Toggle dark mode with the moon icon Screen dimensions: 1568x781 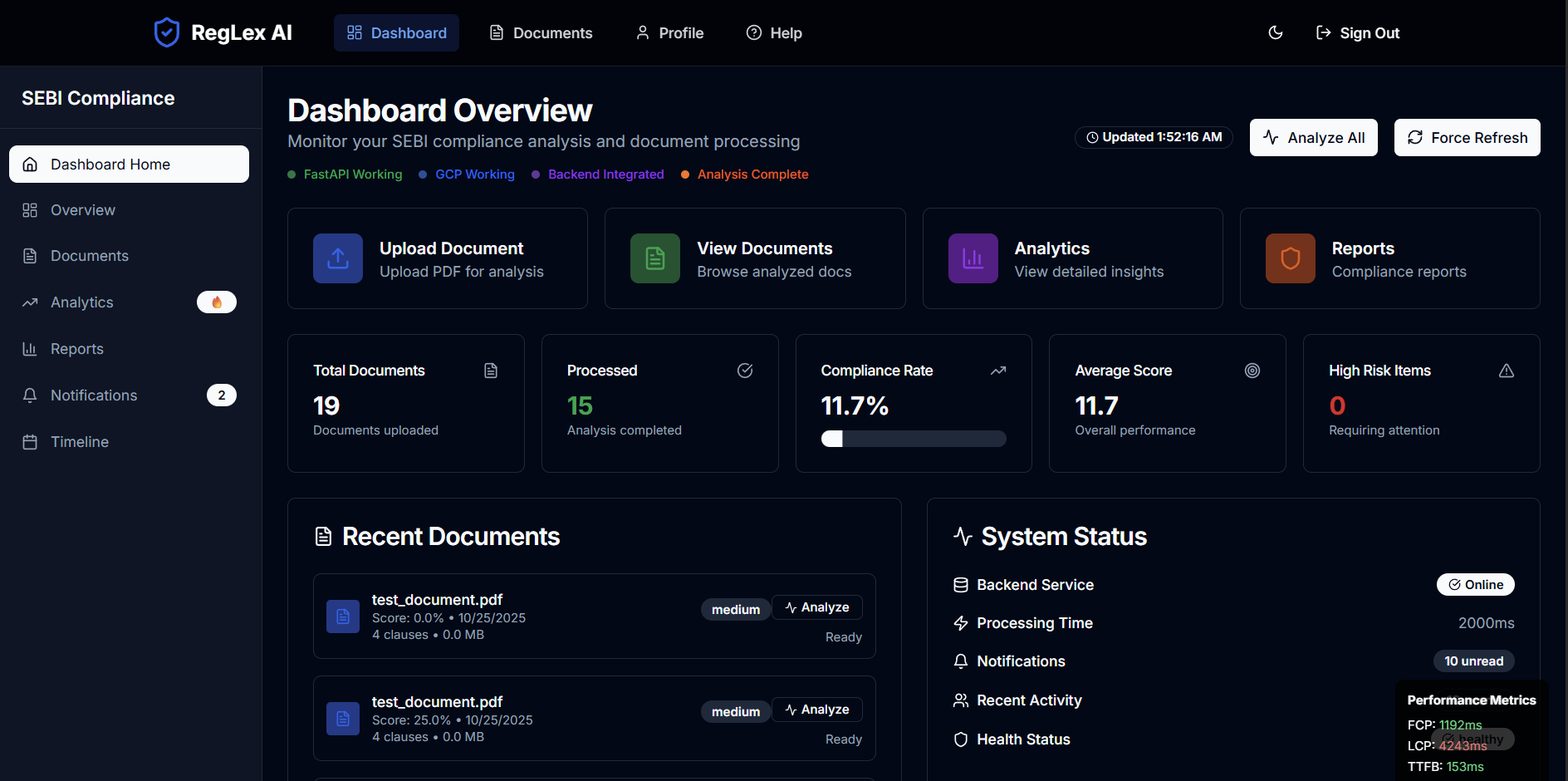(x=1276, y=32)
